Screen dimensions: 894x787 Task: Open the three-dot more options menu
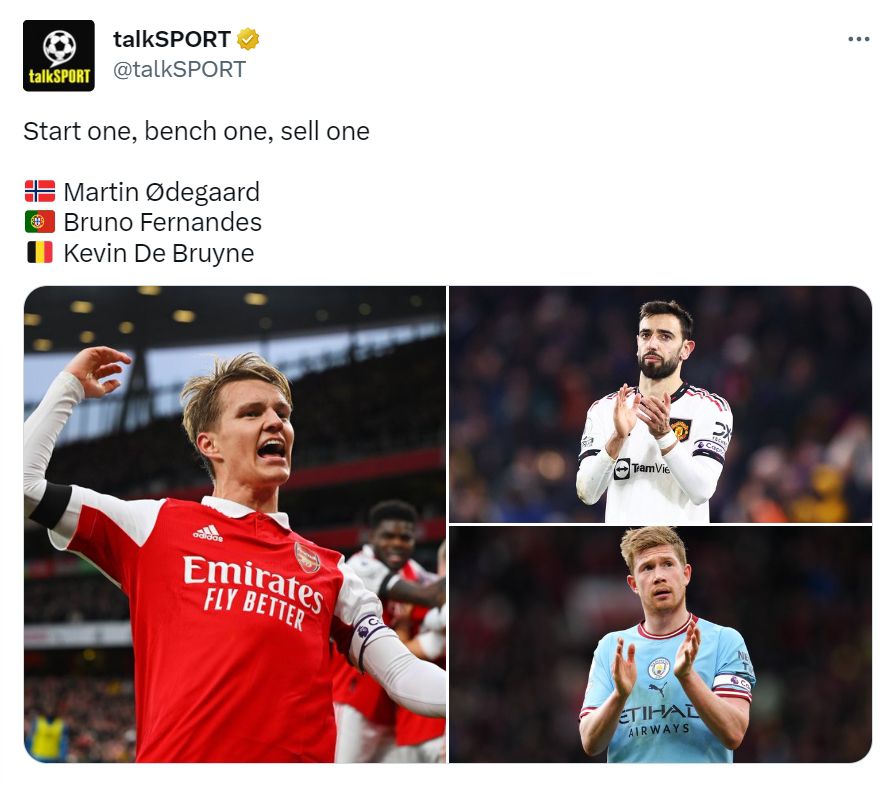[x=859, y=39]
